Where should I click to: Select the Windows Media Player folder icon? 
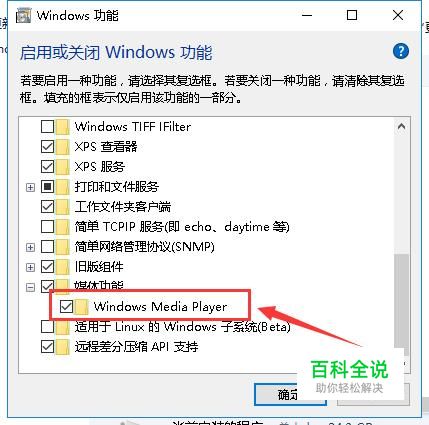(x=82, y=307)
